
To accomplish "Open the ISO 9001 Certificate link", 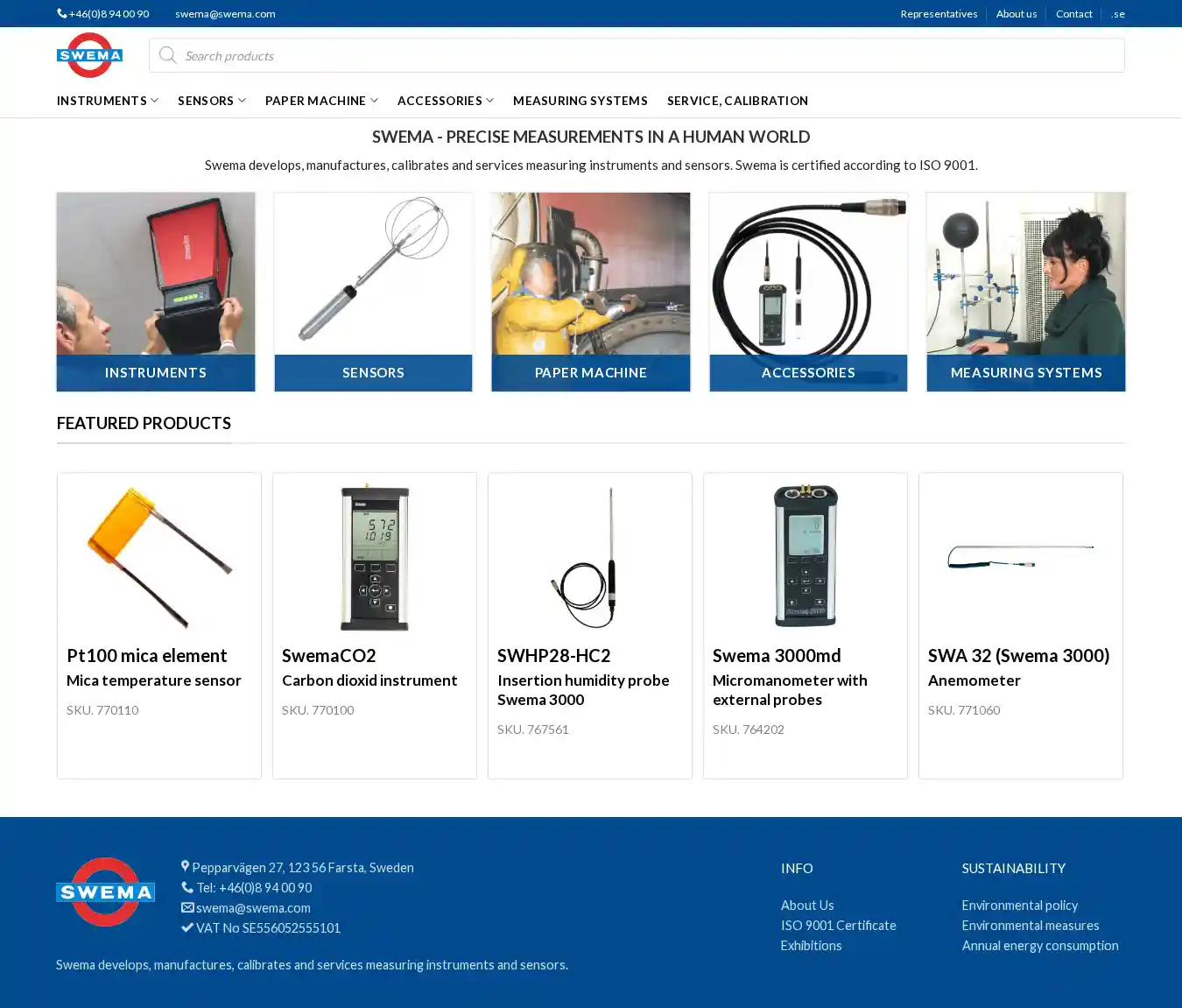I will pyautogui.click(x=838, y=926).
